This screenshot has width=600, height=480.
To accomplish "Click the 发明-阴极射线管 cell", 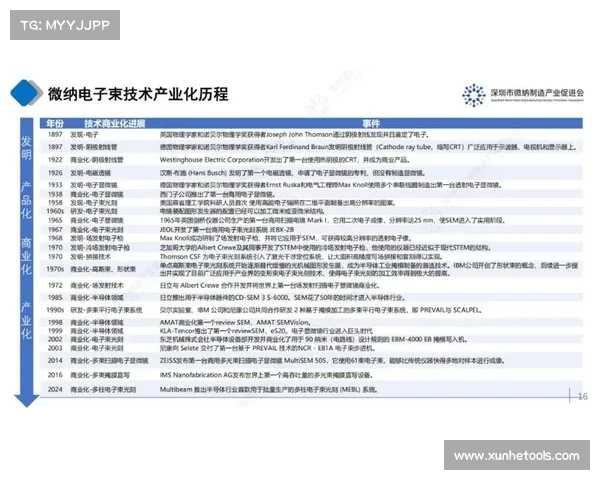I will coord(93,147).
